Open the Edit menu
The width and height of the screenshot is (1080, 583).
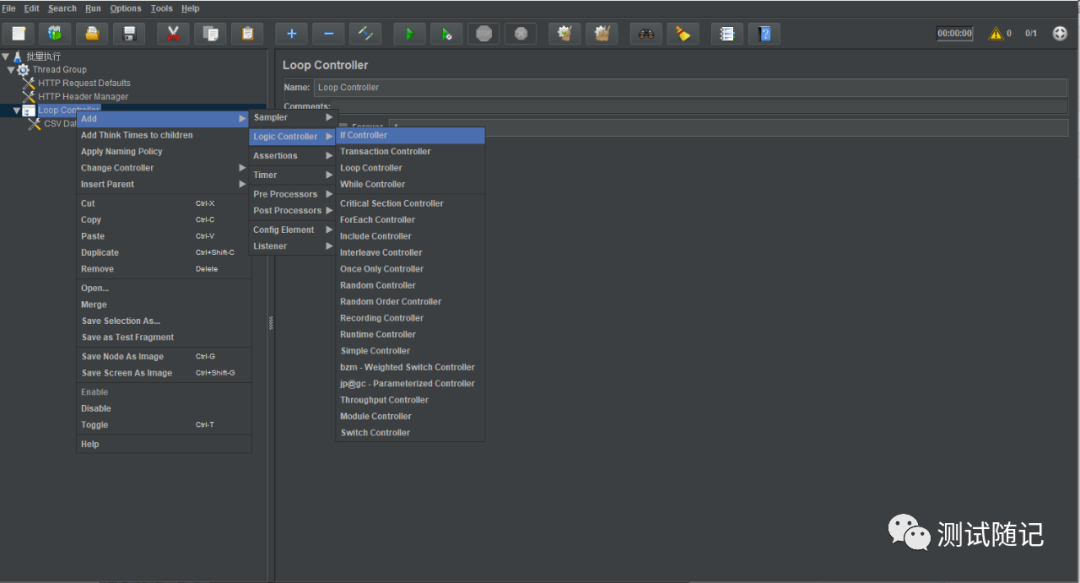pyautogui.click(x=32, y=8)
